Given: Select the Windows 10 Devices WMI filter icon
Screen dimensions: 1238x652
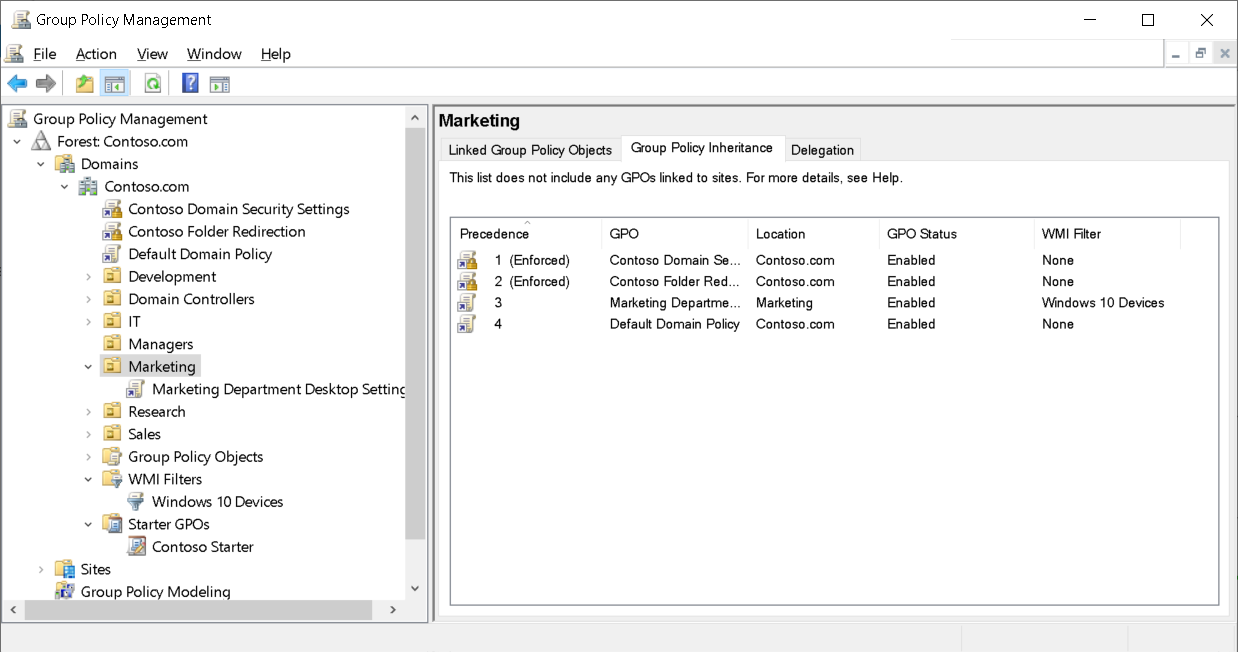Looking at the screenshot, I should click(135, 501).
